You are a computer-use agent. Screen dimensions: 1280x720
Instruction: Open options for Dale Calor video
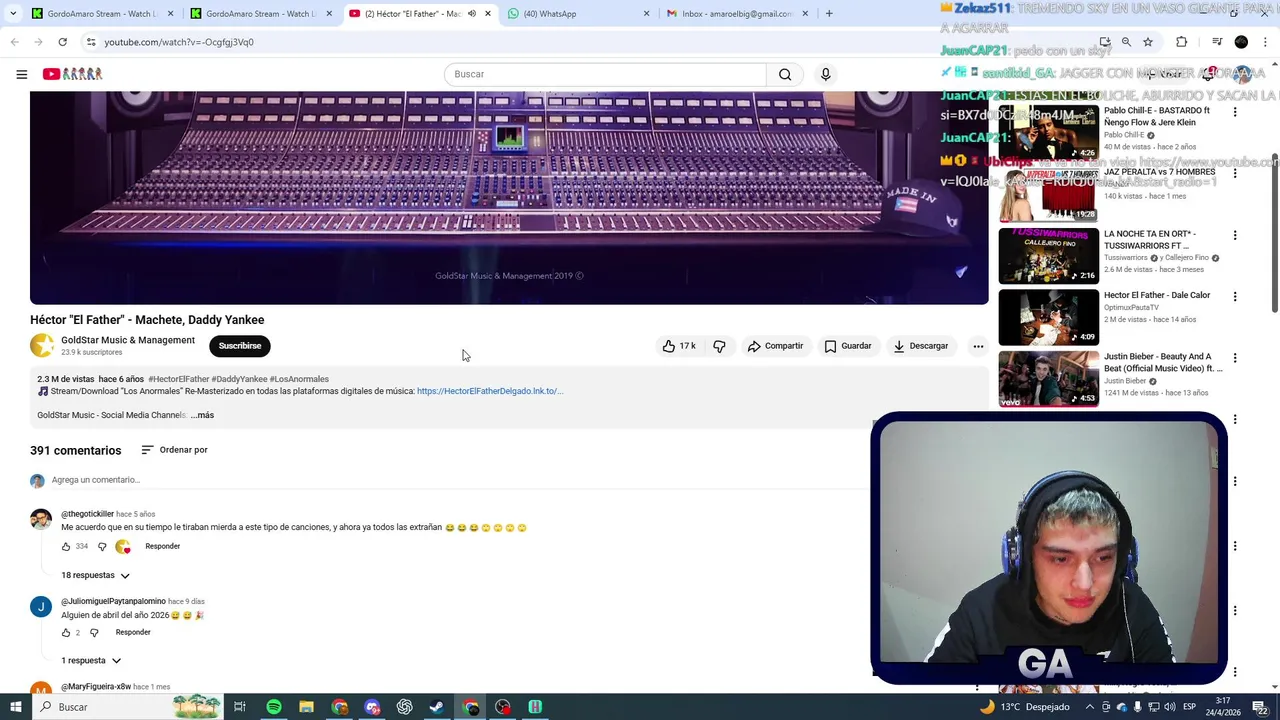[x=1235, y=297]
